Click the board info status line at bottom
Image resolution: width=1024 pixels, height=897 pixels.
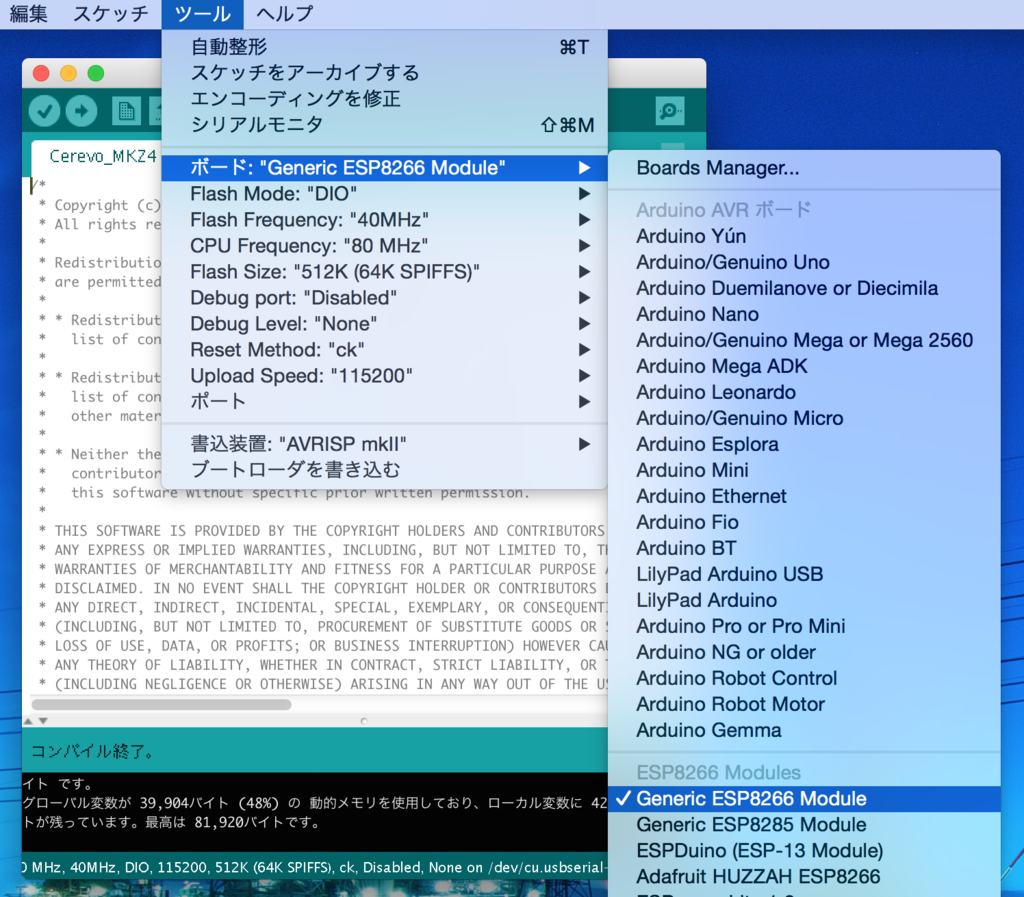(314, 868)
